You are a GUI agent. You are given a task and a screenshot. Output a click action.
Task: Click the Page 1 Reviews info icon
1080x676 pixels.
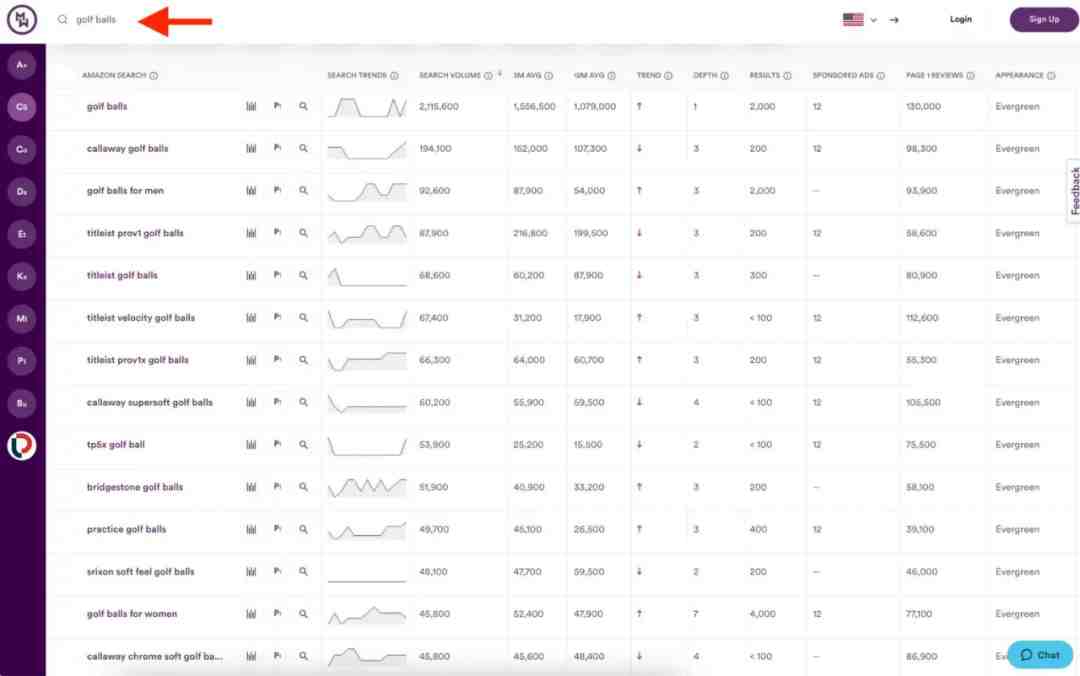click(x=970, y=76)
